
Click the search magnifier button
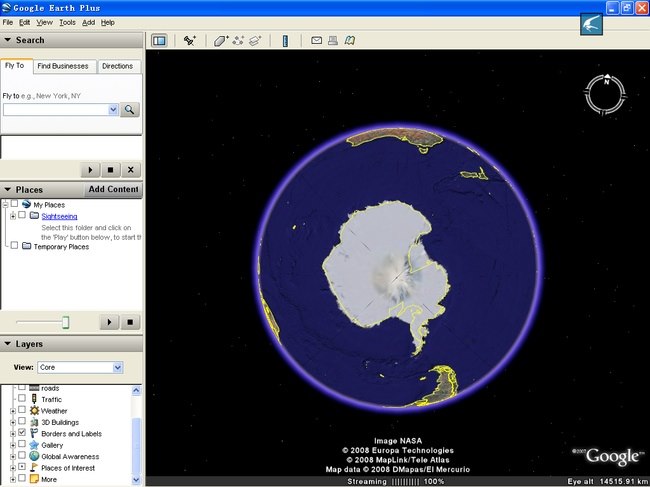point(130,110)
